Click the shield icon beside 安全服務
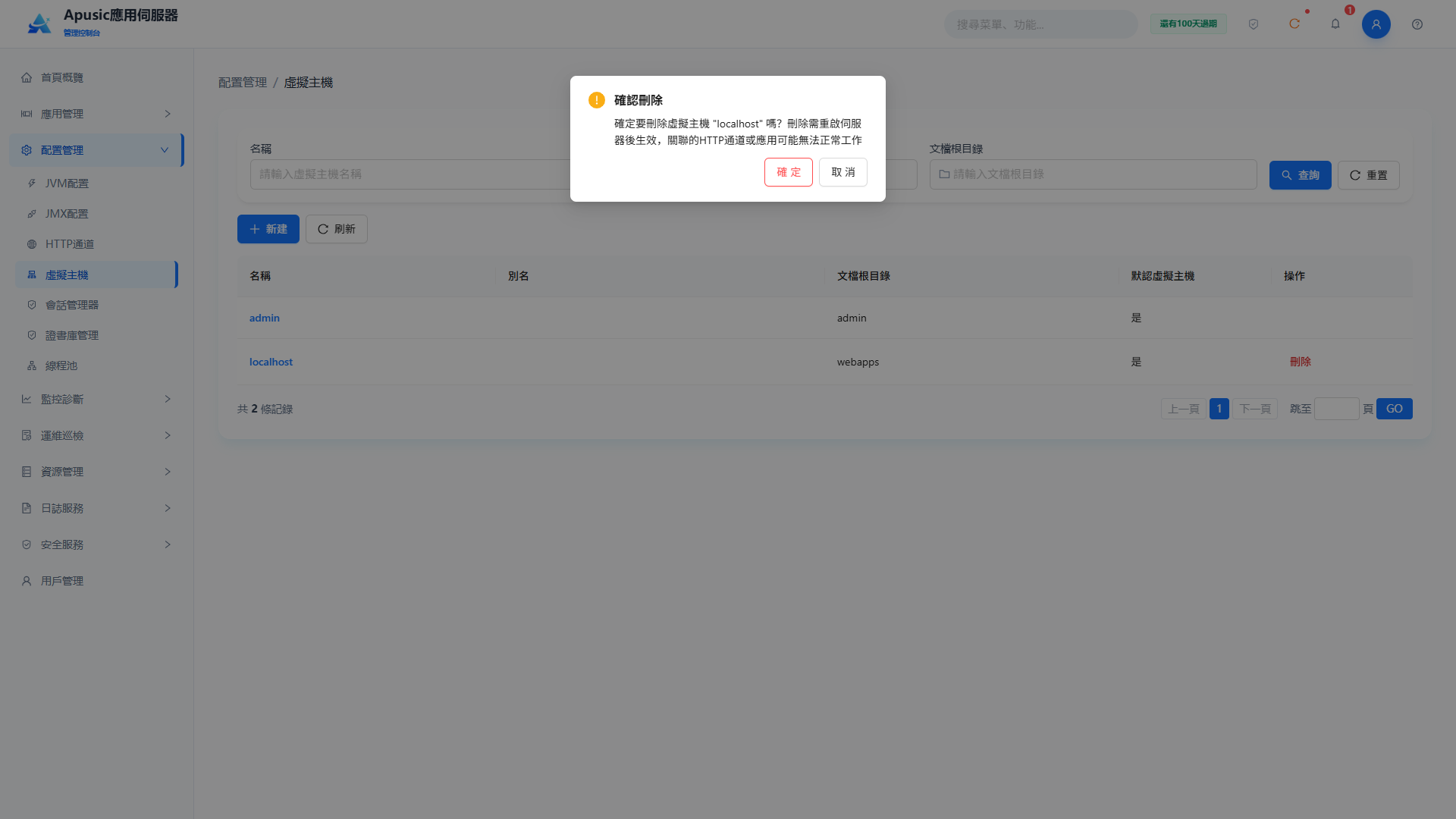The width and height of the screenshot is (1456, 819). pyautogui.click(x=27, y=544)
